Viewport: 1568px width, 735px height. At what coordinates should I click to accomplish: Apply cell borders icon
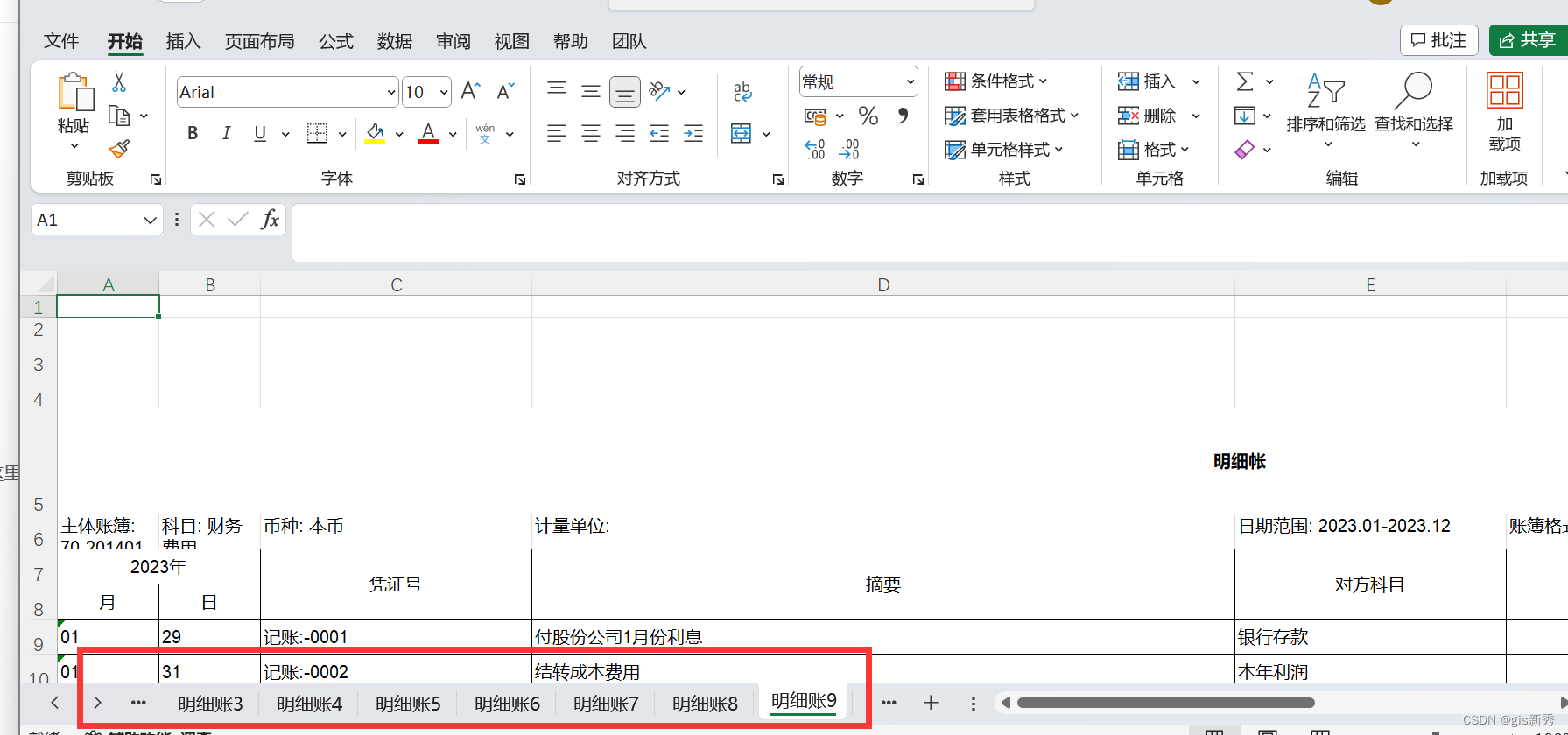click(x=317, y=133)
